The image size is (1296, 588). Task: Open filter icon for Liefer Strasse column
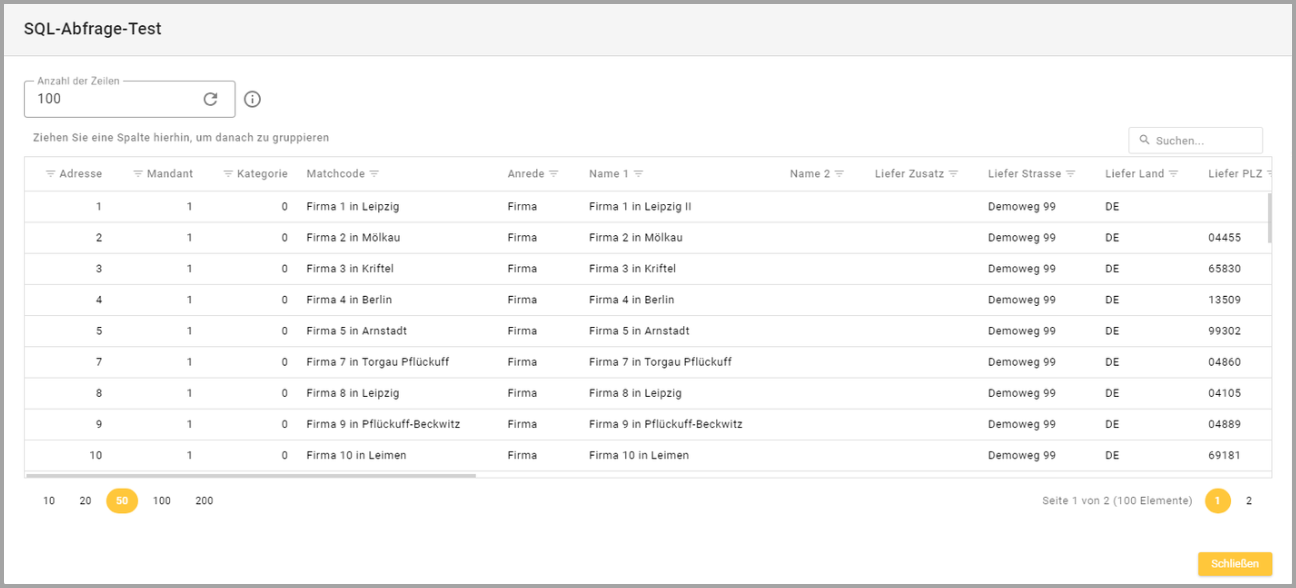tap(1070, 174)
